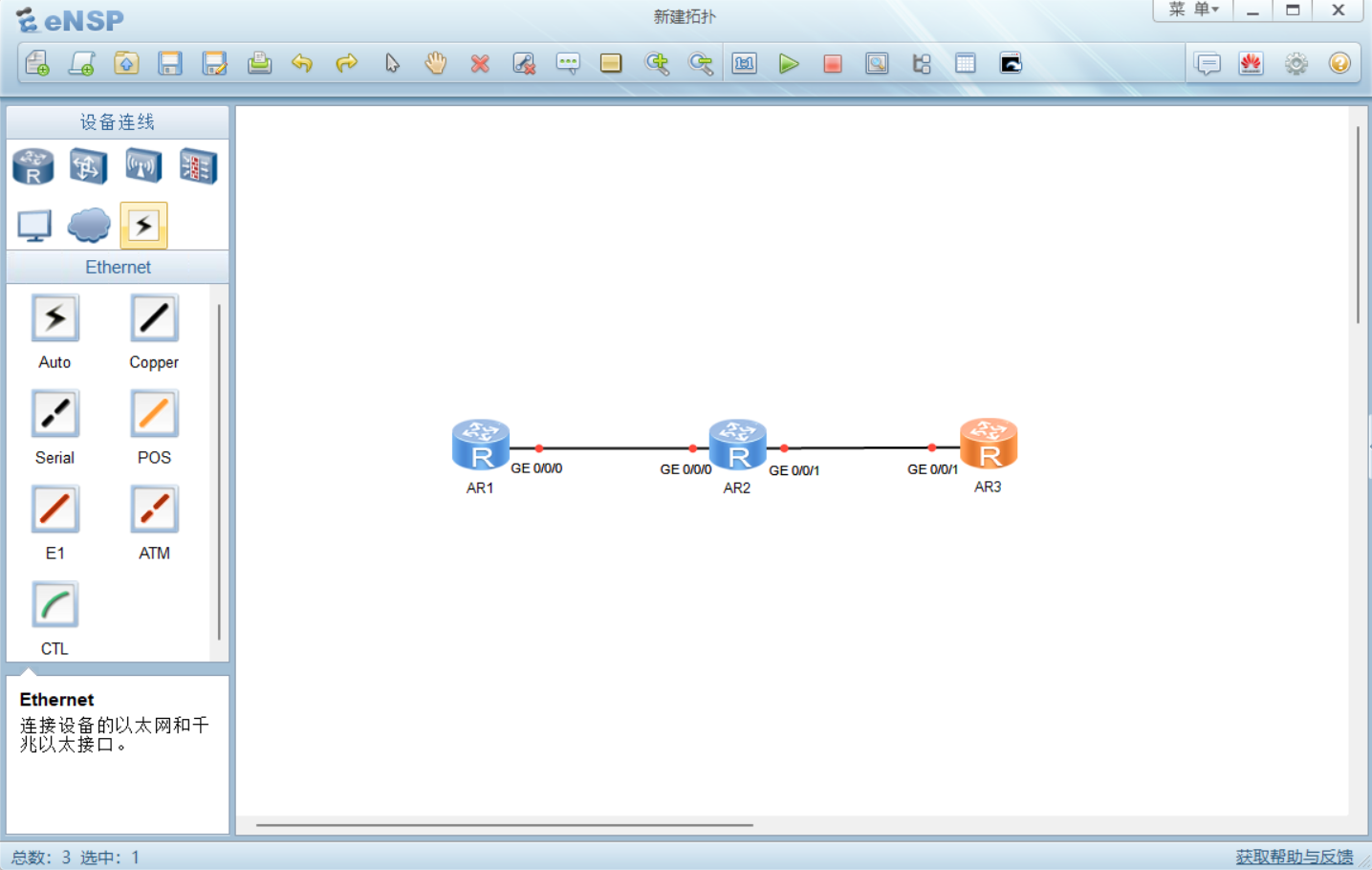
Task: Redo the last action
Action: coord(346,64)
